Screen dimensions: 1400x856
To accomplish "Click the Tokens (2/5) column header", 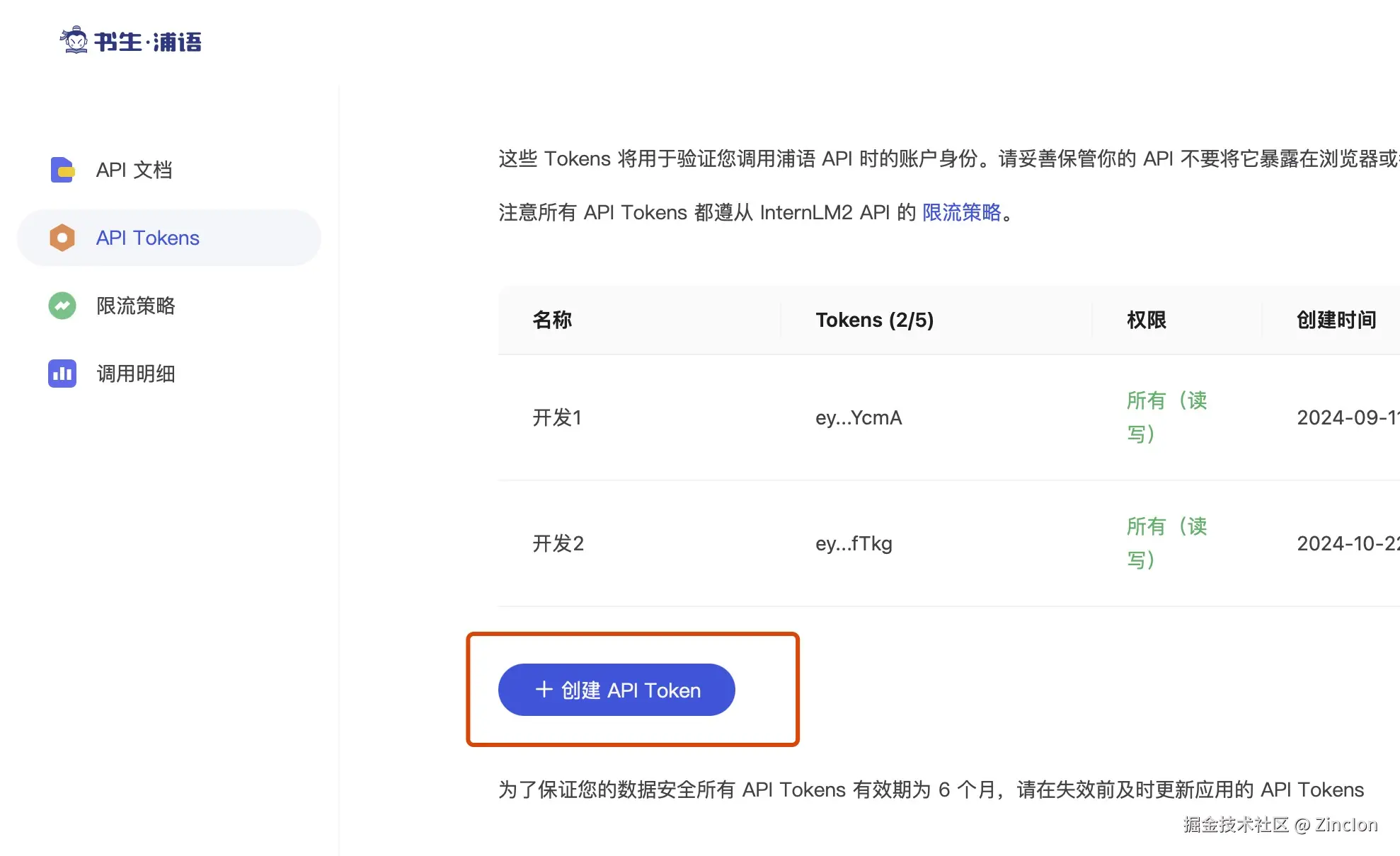I will click(x=874, y=320).
